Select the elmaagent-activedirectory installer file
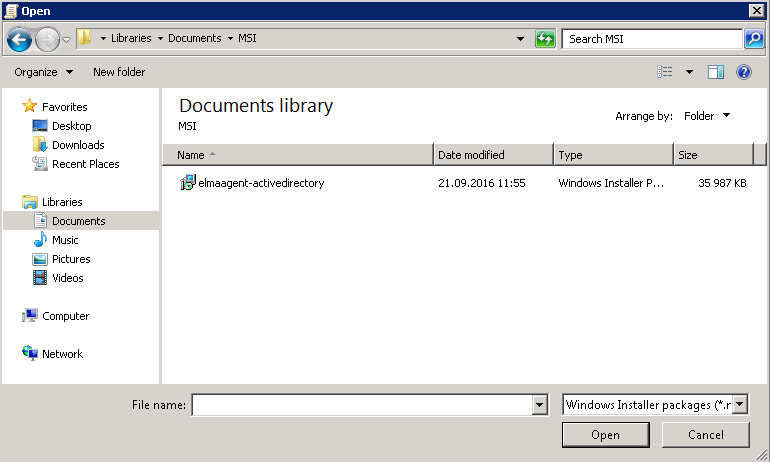Viewport: 770px width, 462px height. pyautogui.click(x=260, y=183)
